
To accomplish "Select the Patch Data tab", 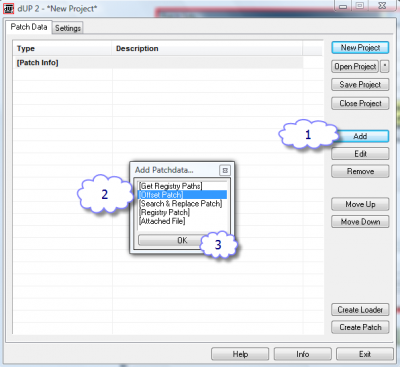I will (29, 27).
